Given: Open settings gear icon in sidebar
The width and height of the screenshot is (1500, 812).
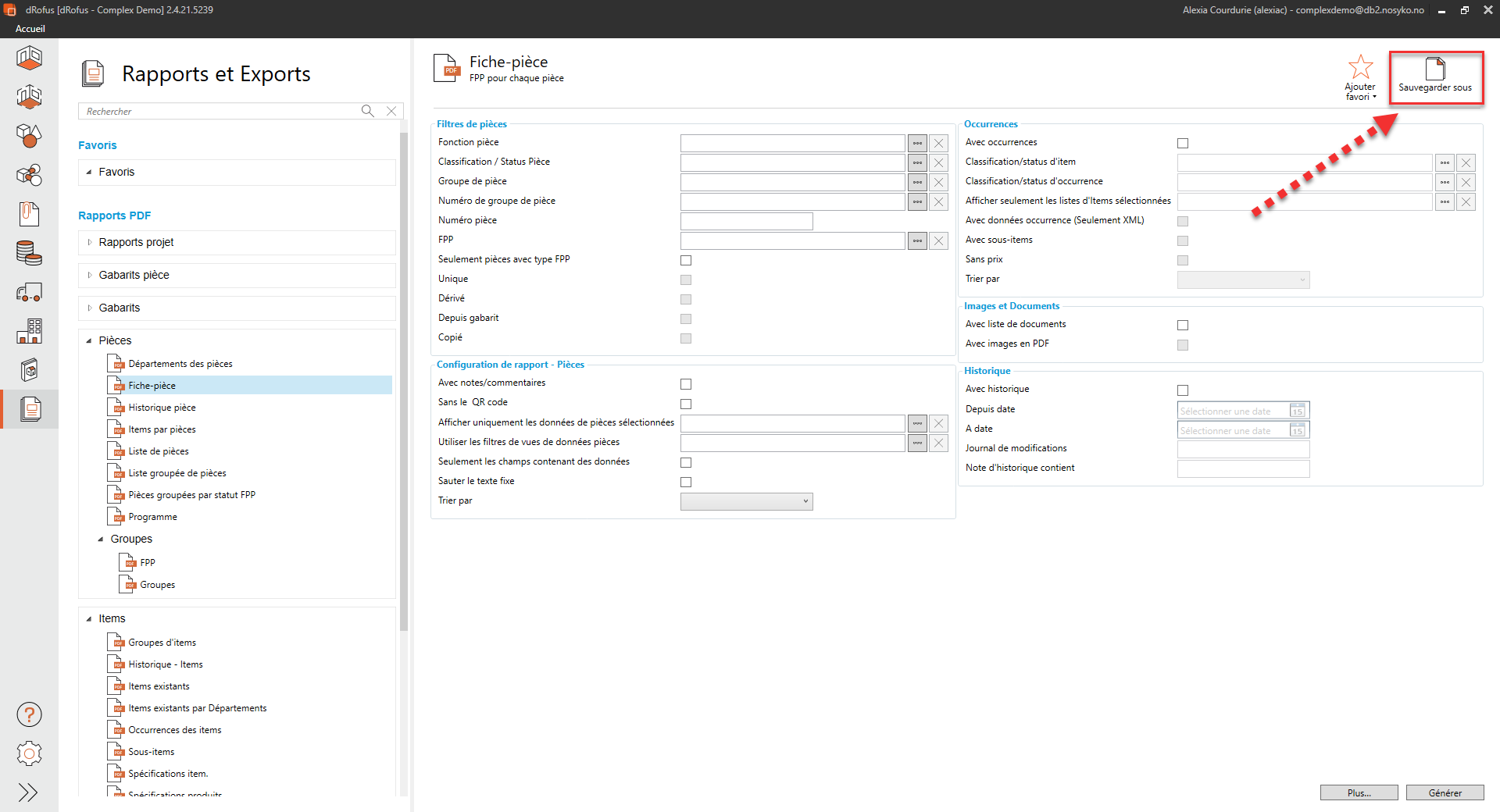Looking at the screenshot, I should tap(29, 753).
